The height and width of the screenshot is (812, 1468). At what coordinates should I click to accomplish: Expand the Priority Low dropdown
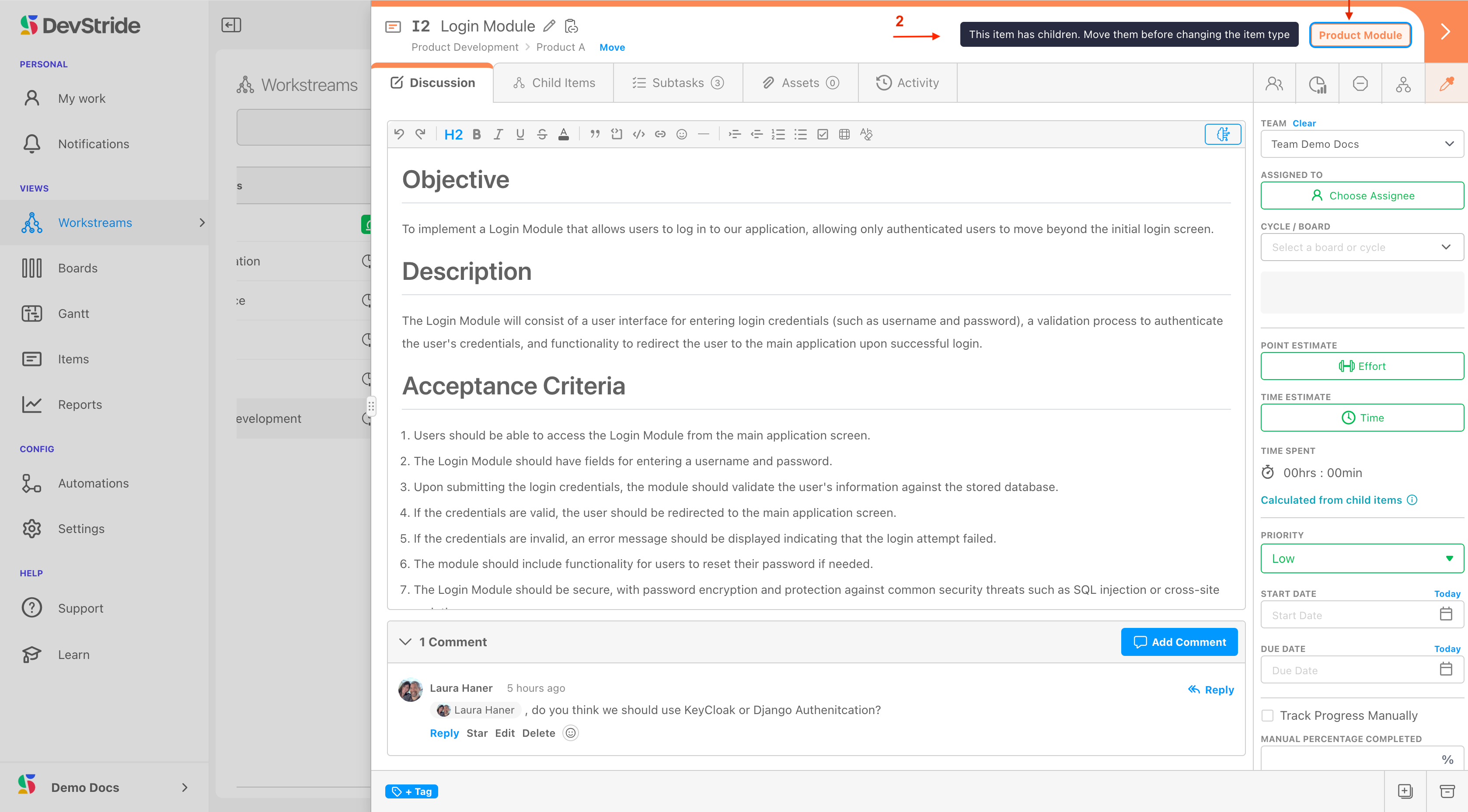(1361, 558)
